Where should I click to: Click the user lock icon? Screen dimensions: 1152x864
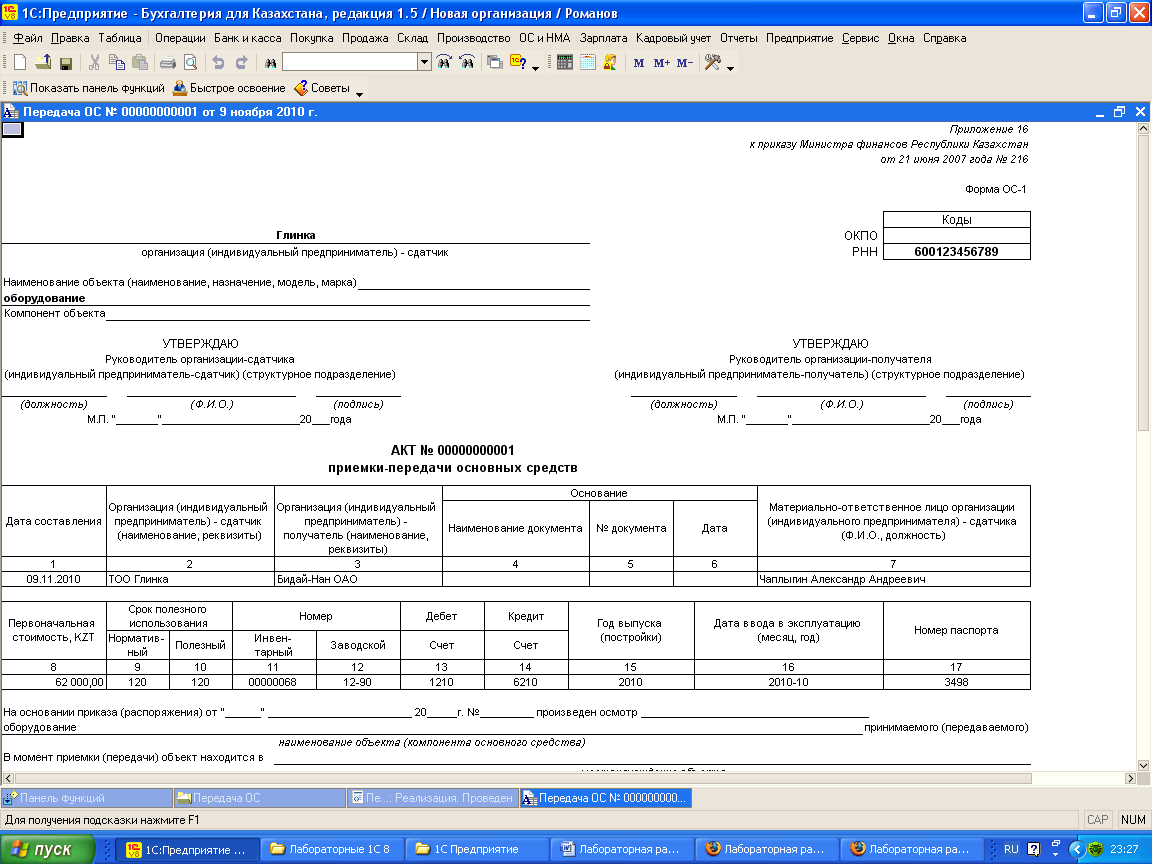pos(610,63)
